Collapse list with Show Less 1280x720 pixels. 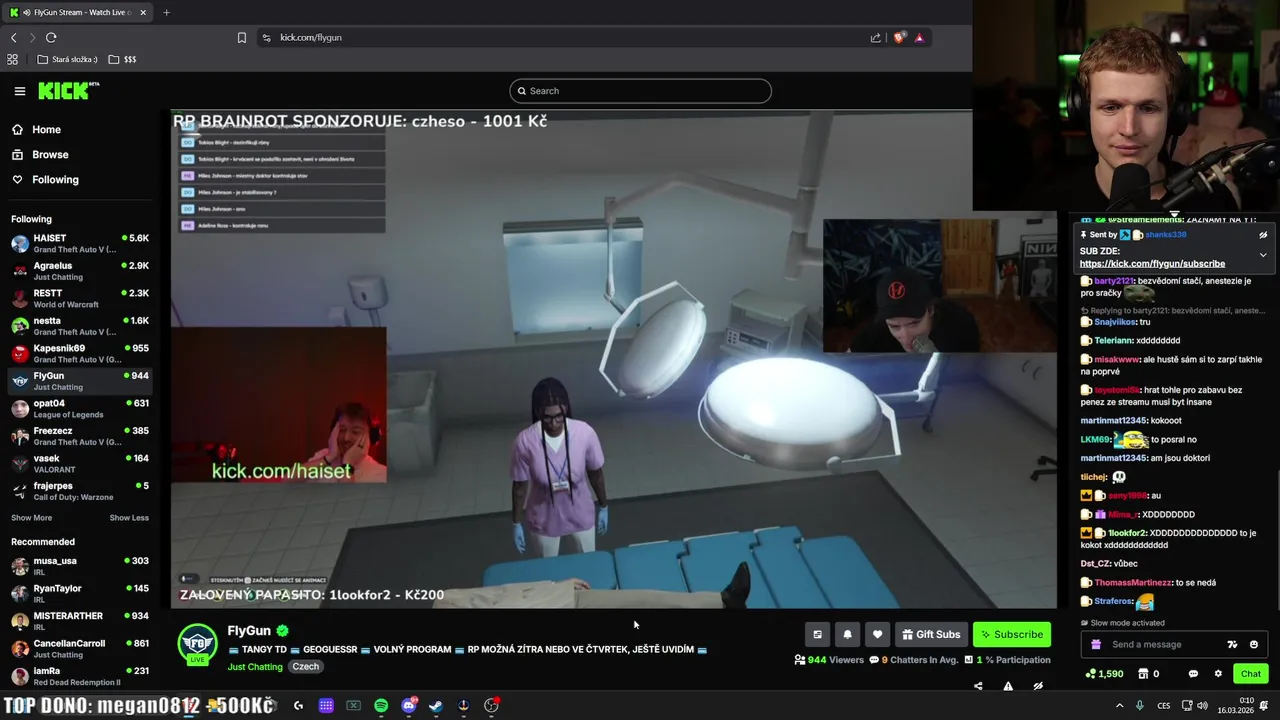(x=129, y=518)
